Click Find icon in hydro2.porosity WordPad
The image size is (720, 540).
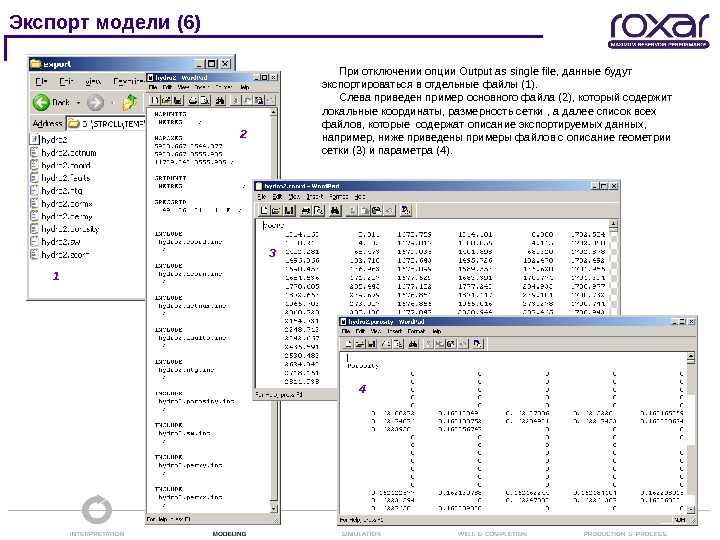(413, 343)
